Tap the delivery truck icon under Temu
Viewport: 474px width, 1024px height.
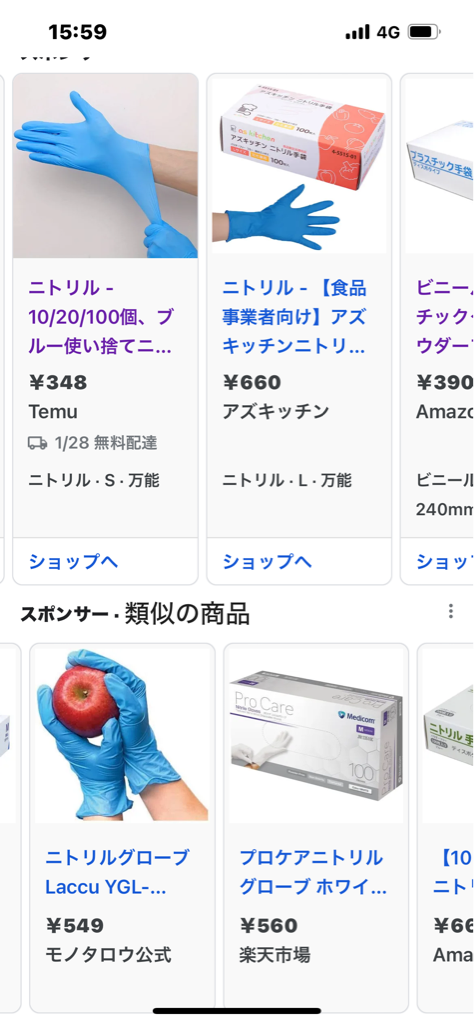(x=37, y=443)
